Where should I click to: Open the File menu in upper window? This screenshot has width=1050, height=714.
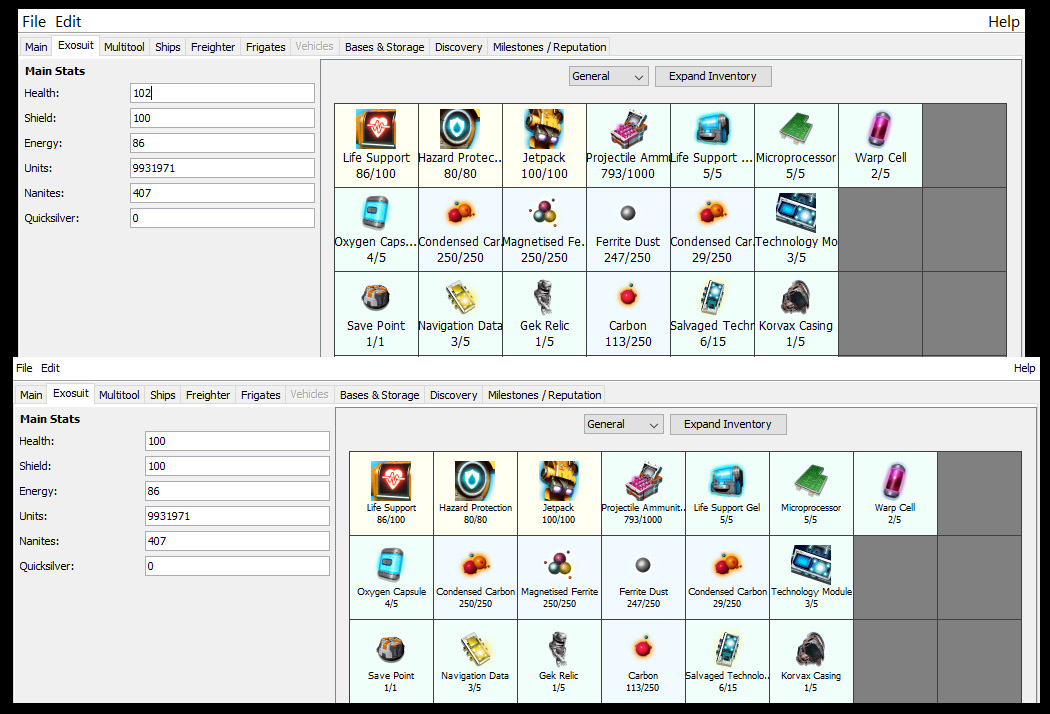[33, 21]
